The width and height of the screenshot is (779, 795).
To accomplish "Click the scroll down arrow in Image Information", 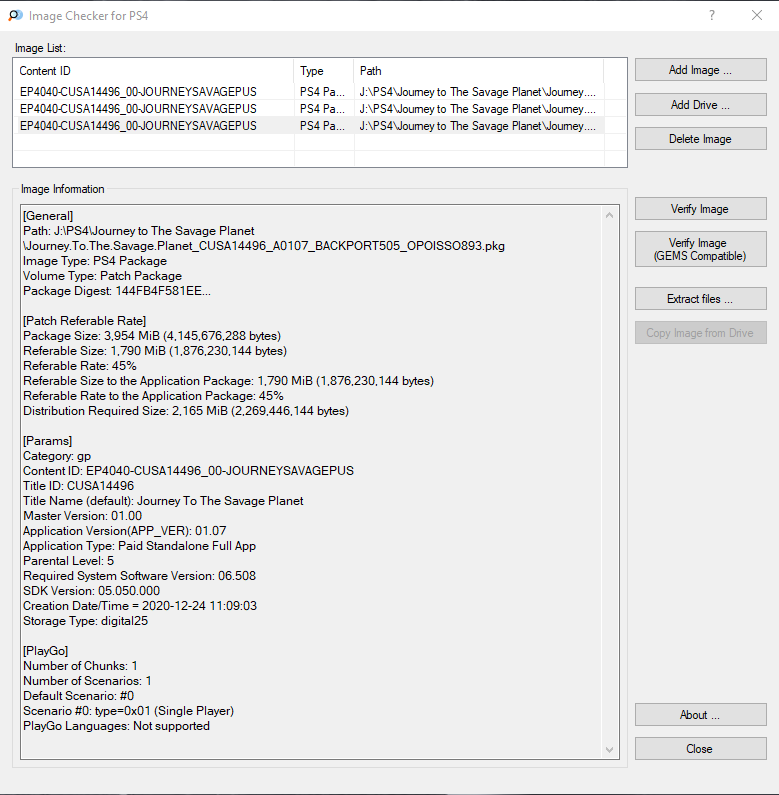I will pyautogui.click(x=610, y=750).
